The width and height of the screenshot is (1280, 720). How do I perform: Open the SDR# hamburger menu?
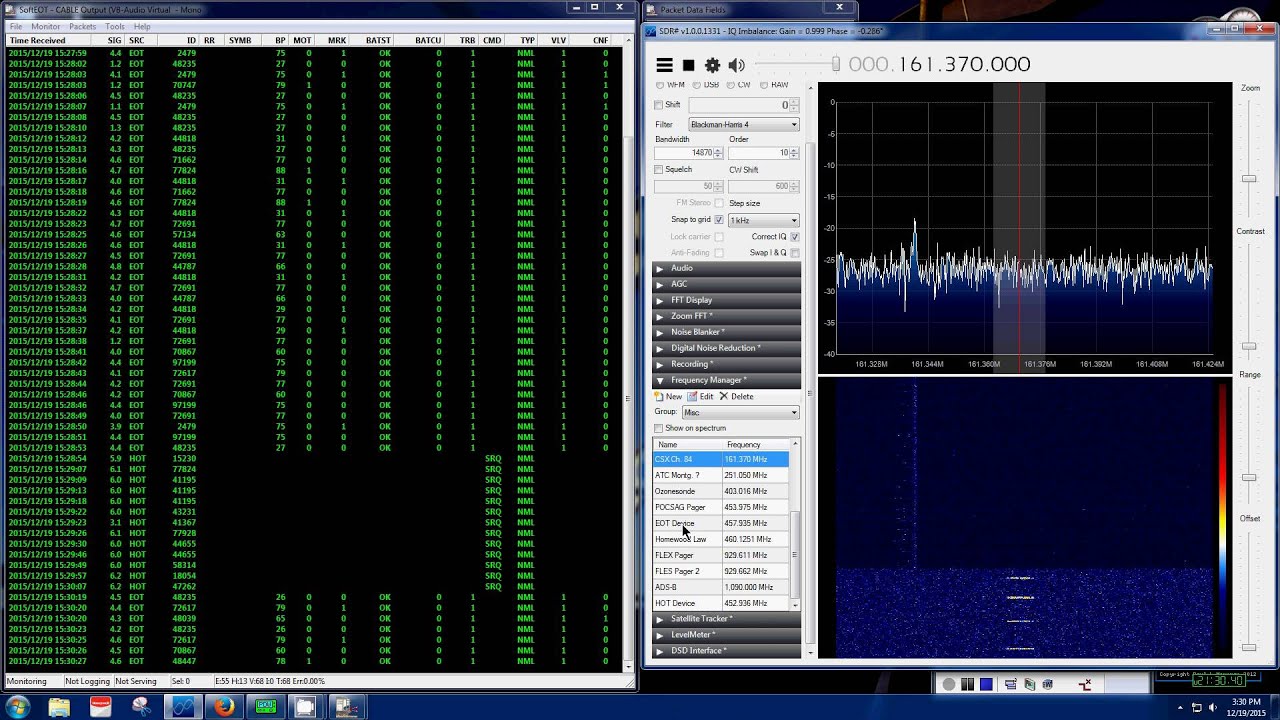[664, 65]
